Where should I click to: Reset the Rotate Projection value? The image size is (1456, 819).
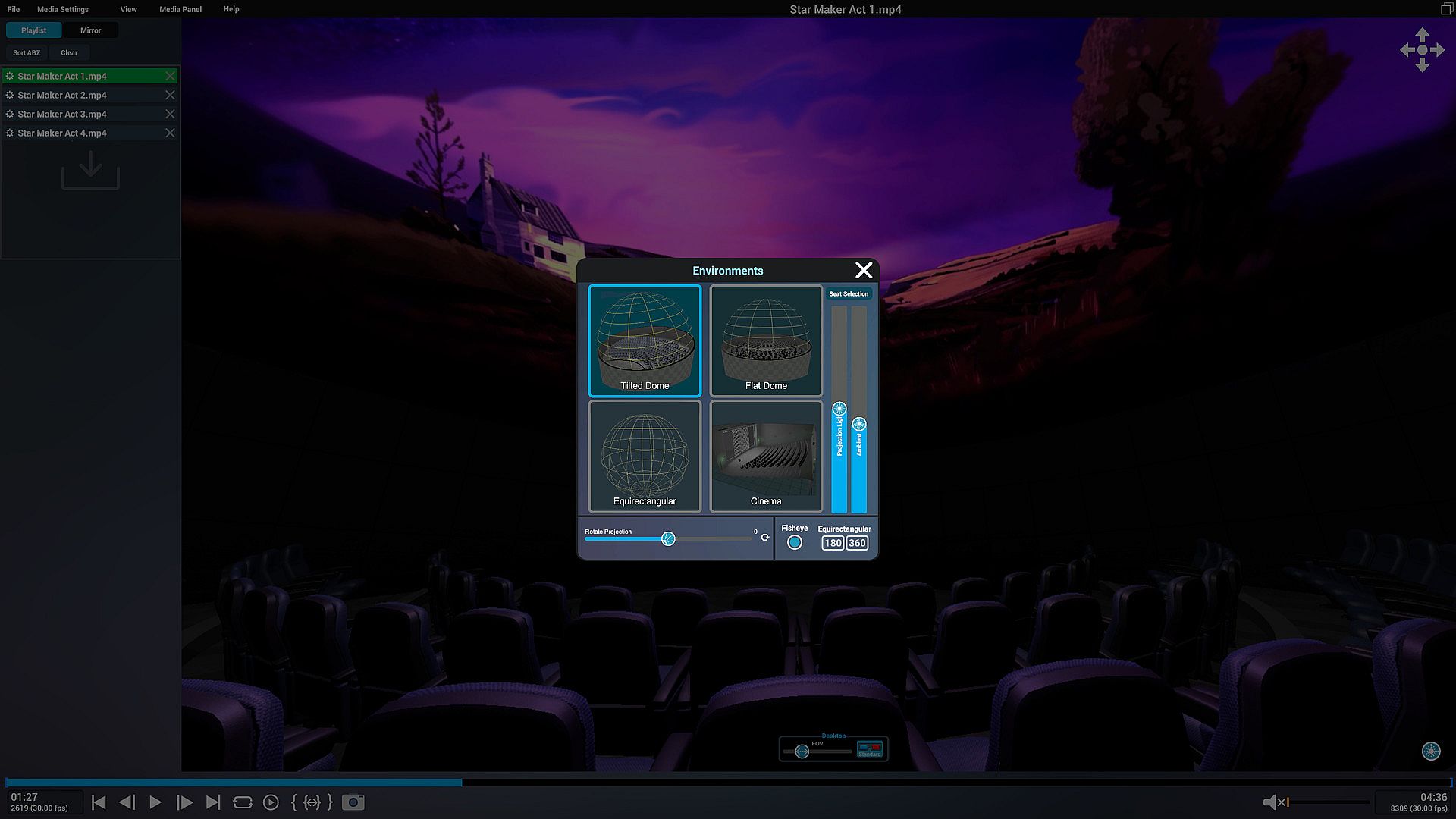[765, 538]
